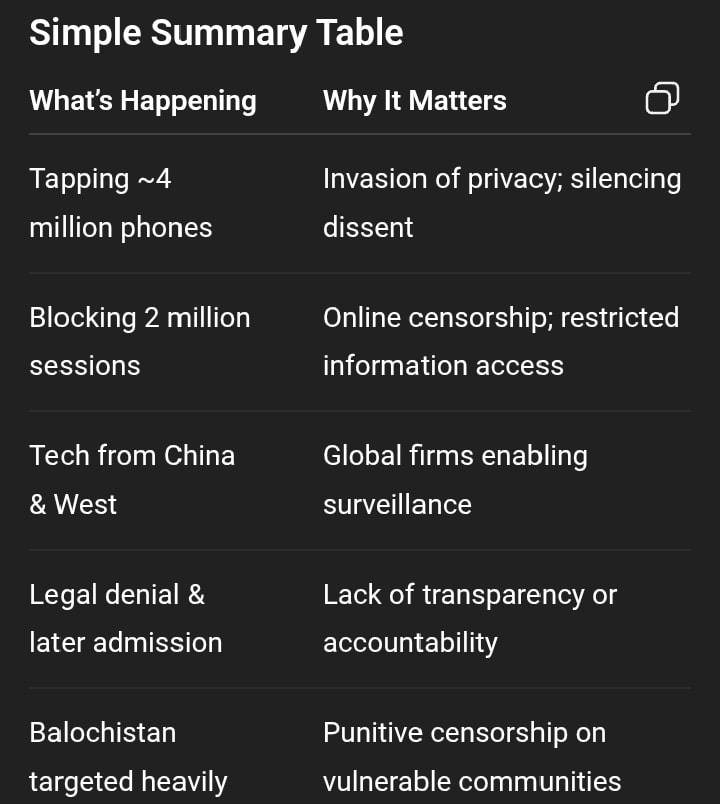Copy the summary table using the copy icon
This screenshot has width=720, height=804.
pos(662,99)
